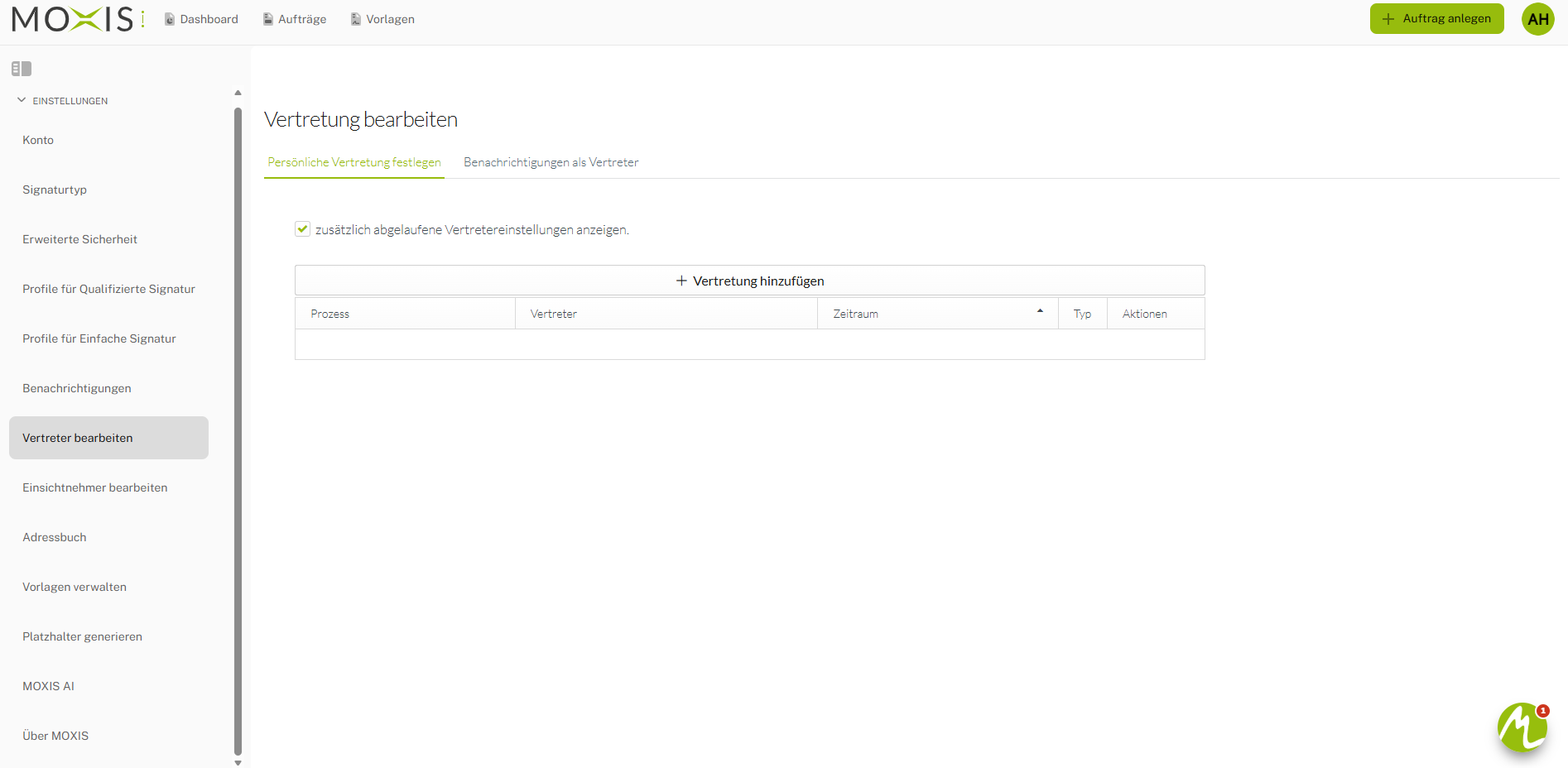The image size is (1568, 768).
Task: Click the Vertreter column header
Action: (666, 314)
